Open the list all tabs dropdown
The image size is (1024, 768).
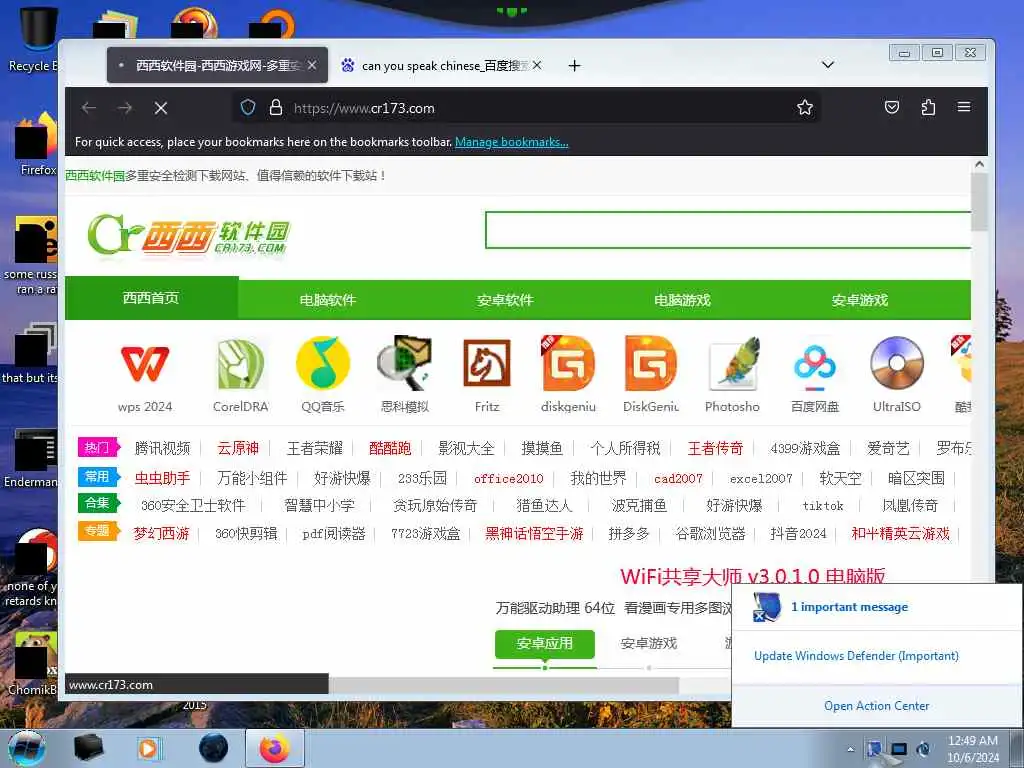827,65
